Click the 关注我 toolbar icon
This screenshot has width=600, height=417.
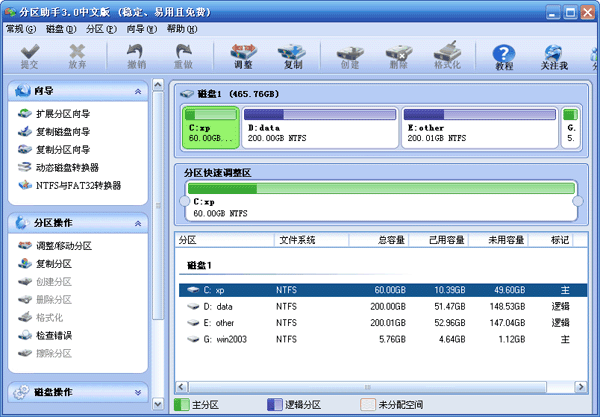coord(555,56)
